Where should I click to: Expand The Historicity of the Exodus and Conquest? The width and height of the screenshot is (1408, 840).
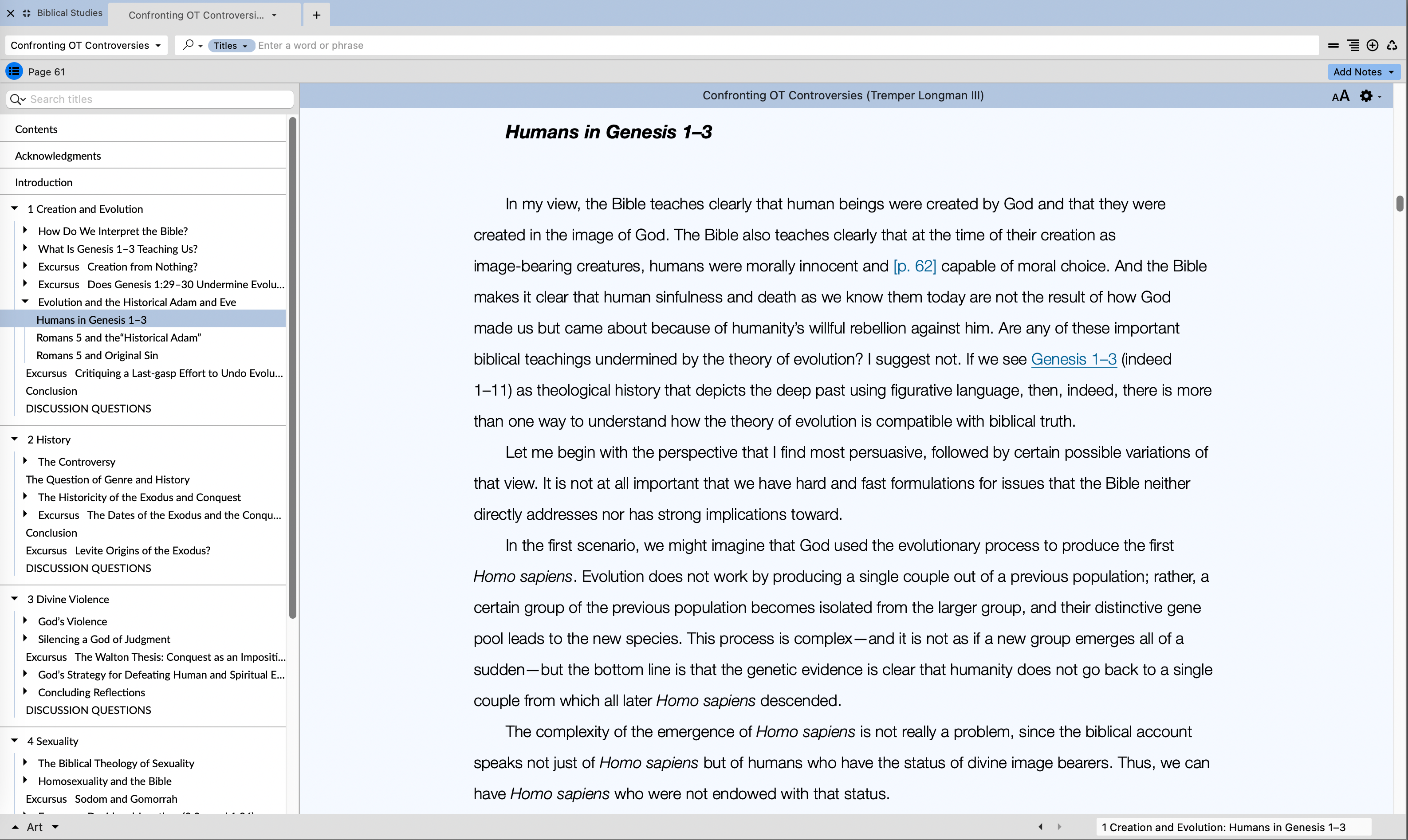25,496
